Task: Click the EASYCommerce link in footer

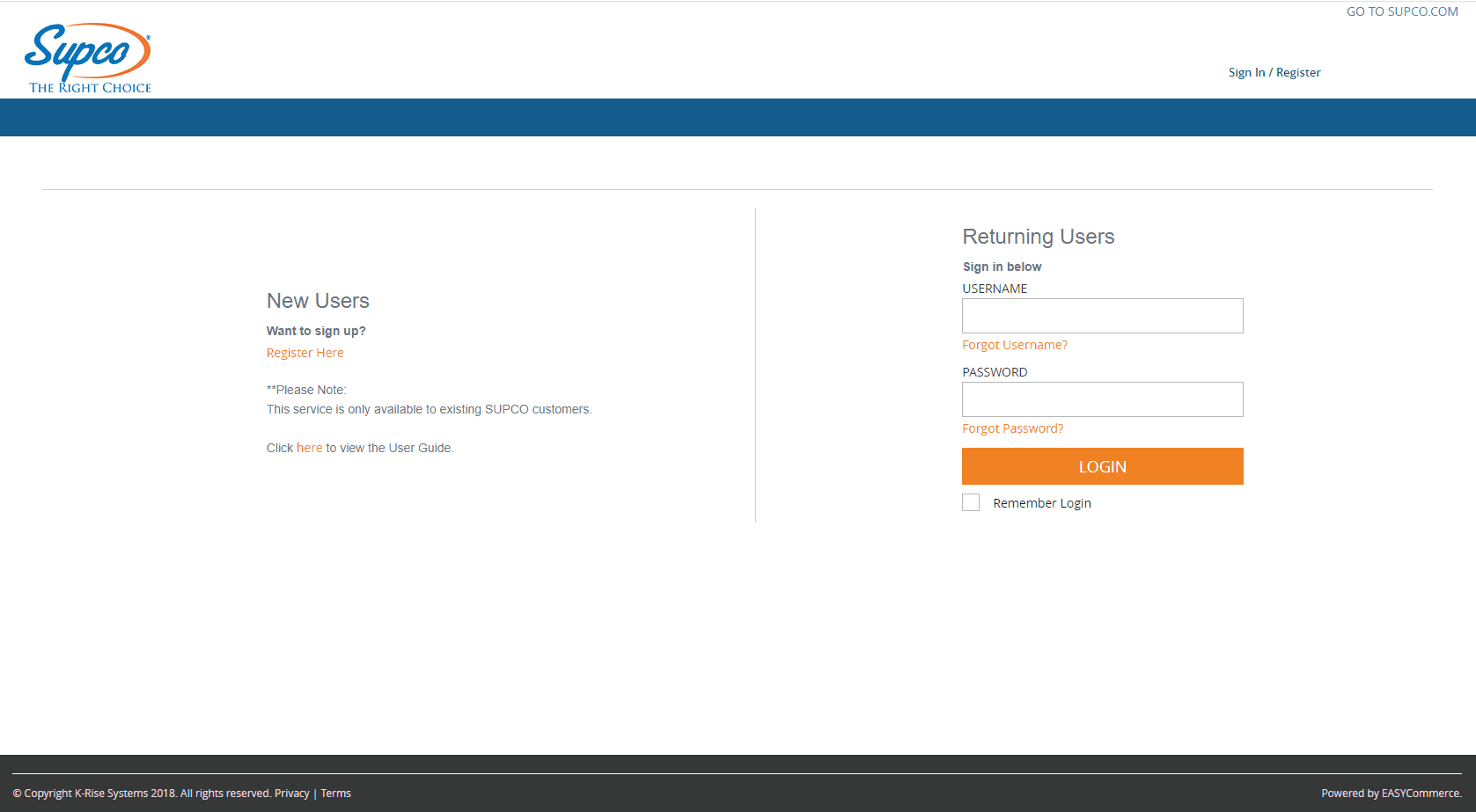Action: (1421, 794)
